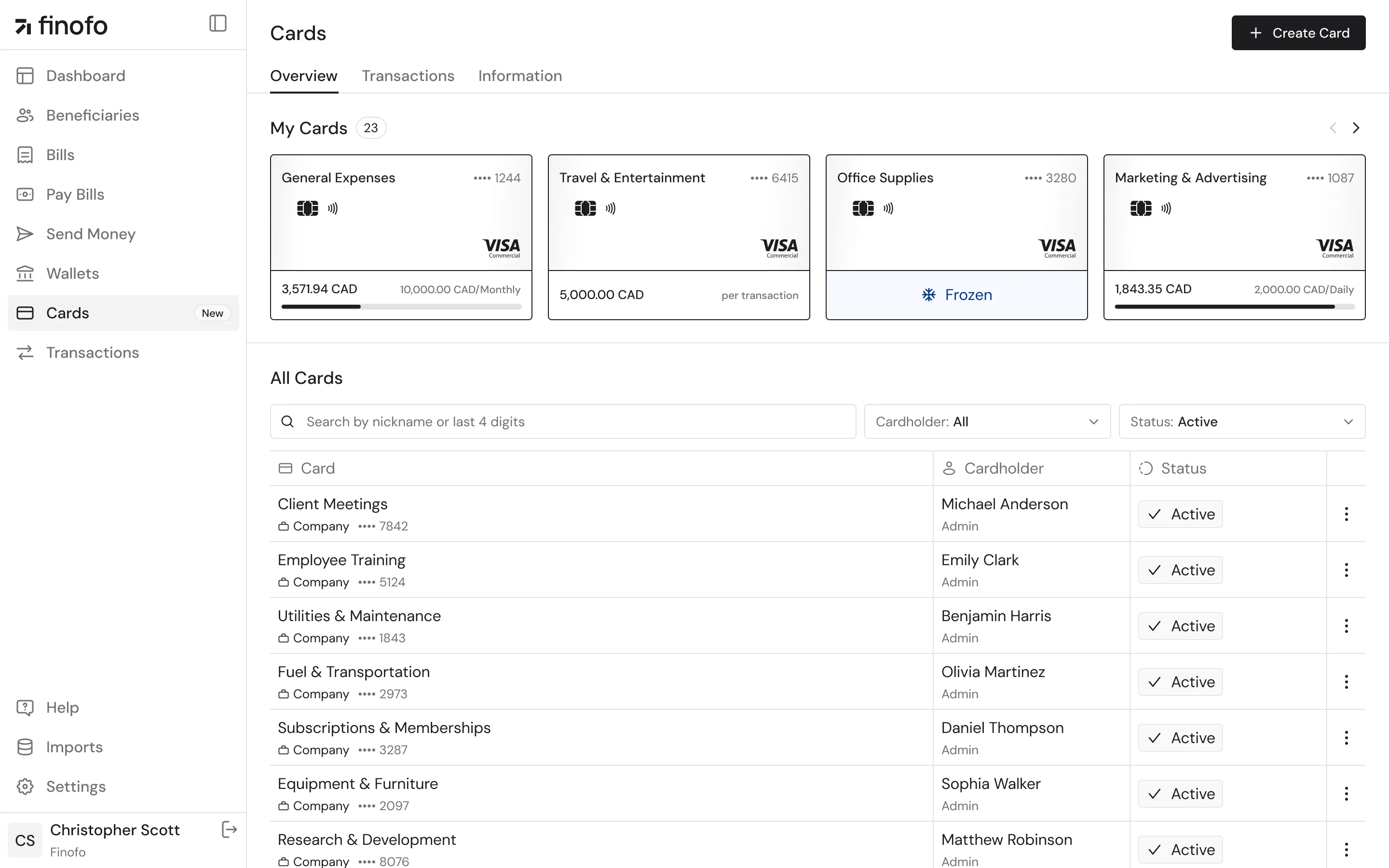Select Beneficiaries in the sidebar
Image resolution: width=1389 pixels, height=868 pixels.
pyautogui.click(x=93, y=115)
